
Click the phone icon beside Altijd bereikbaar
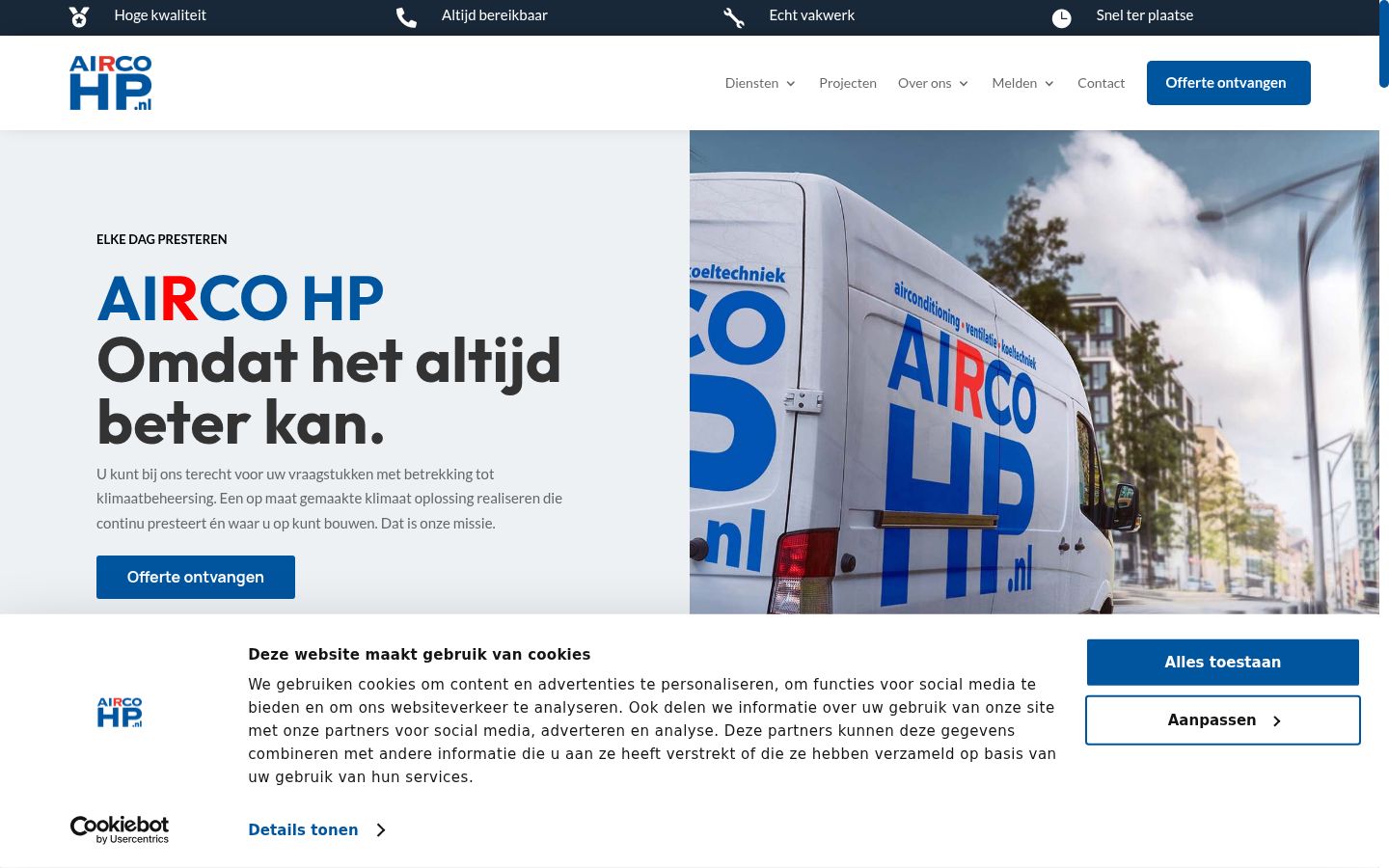coord(406,17)
